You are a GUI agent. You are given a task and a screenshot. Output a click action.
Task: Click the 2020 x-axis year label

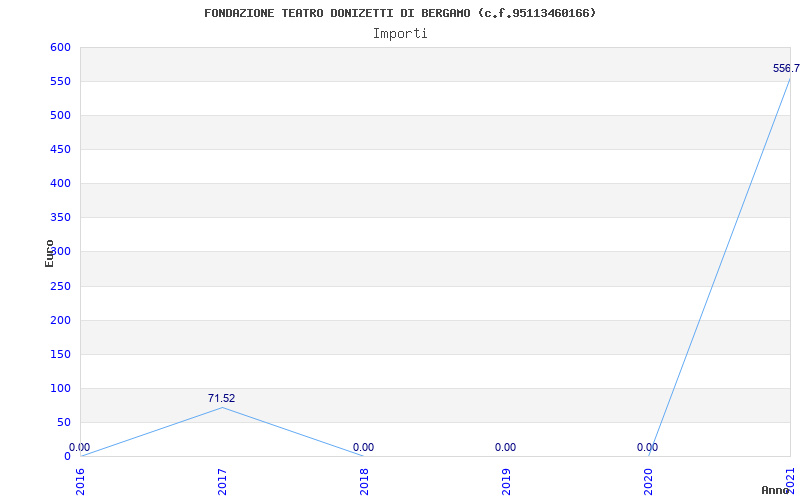(648, 482)
